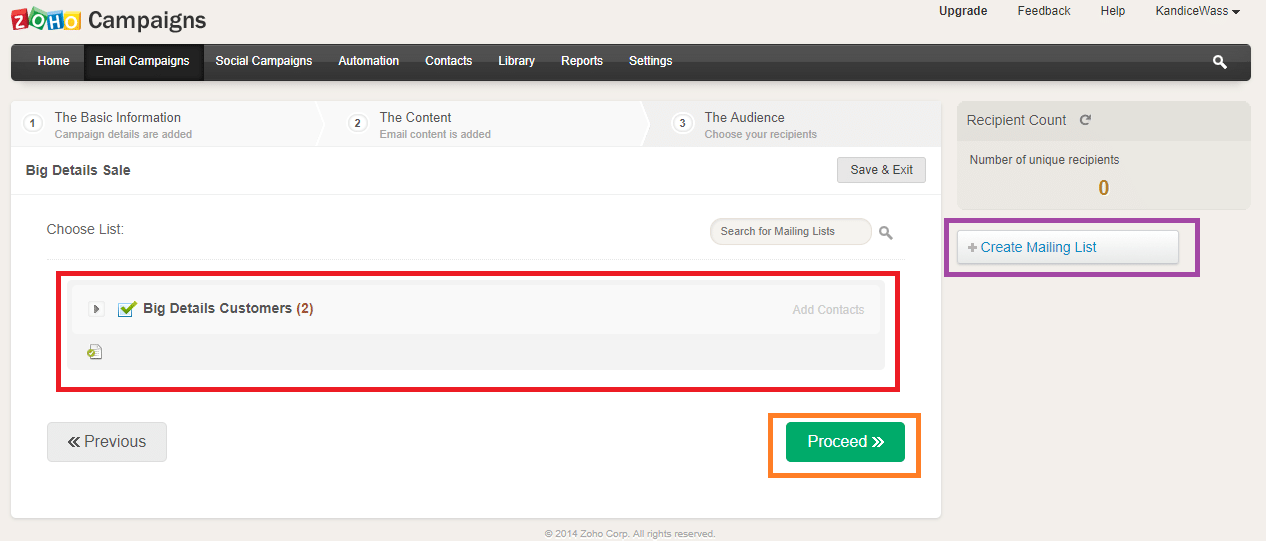The width and height of the screenshot is (1266, 541).
Task: Open search via magnifier in navigation bar
Action: tap(1219, 62)
